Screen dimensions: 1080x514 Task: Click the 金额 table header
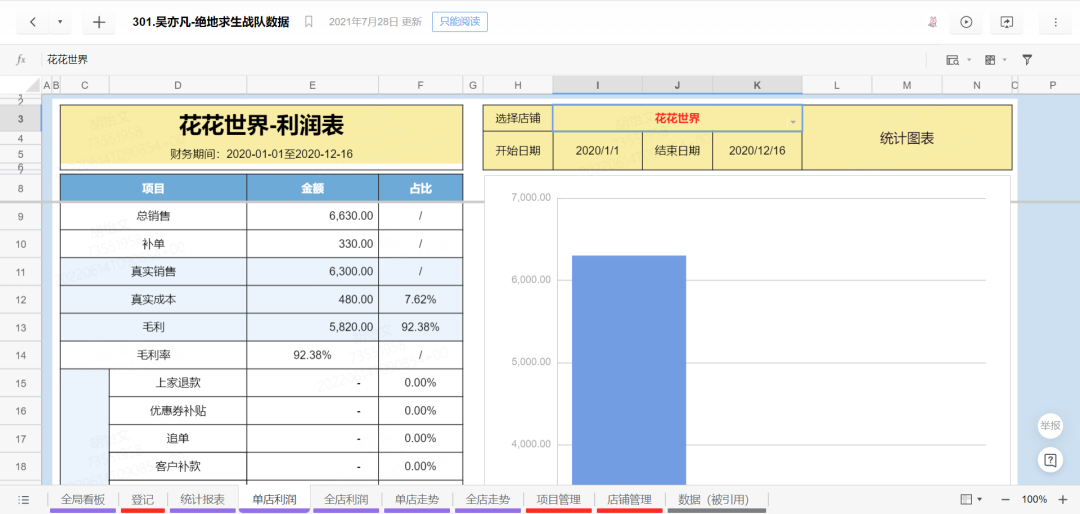312,188
